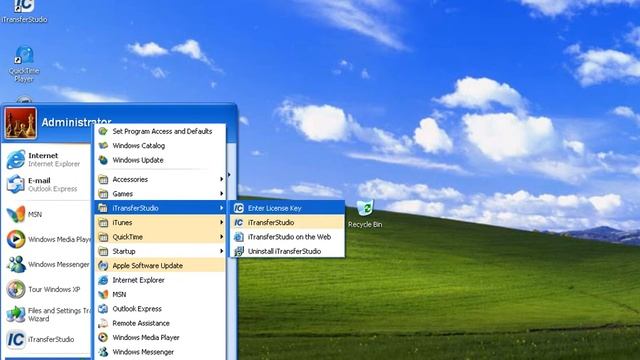The width and height of the screenshot is (640, 360).
Task: Open Windows Messenger in All Programs list
Action: point(160,352)
